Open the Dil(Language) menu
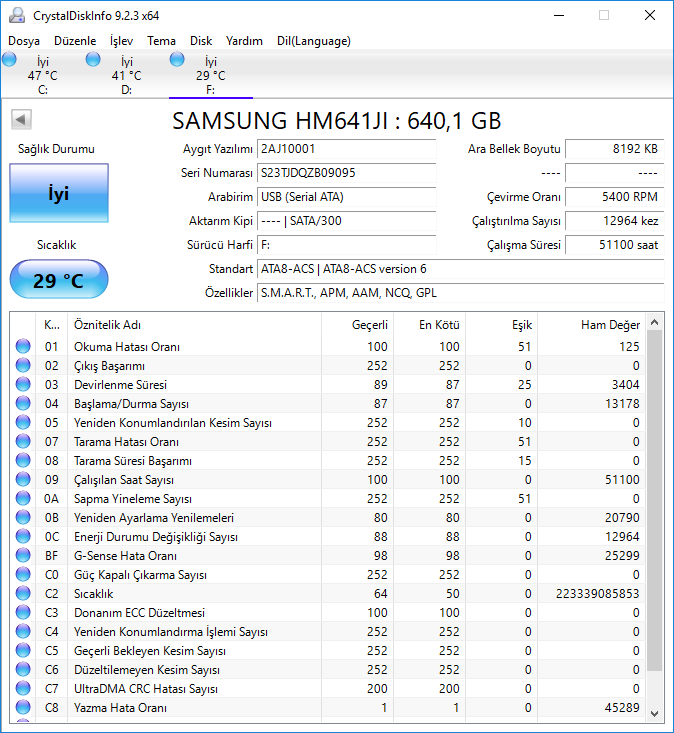Screen dimensions: 674x733 314,41
